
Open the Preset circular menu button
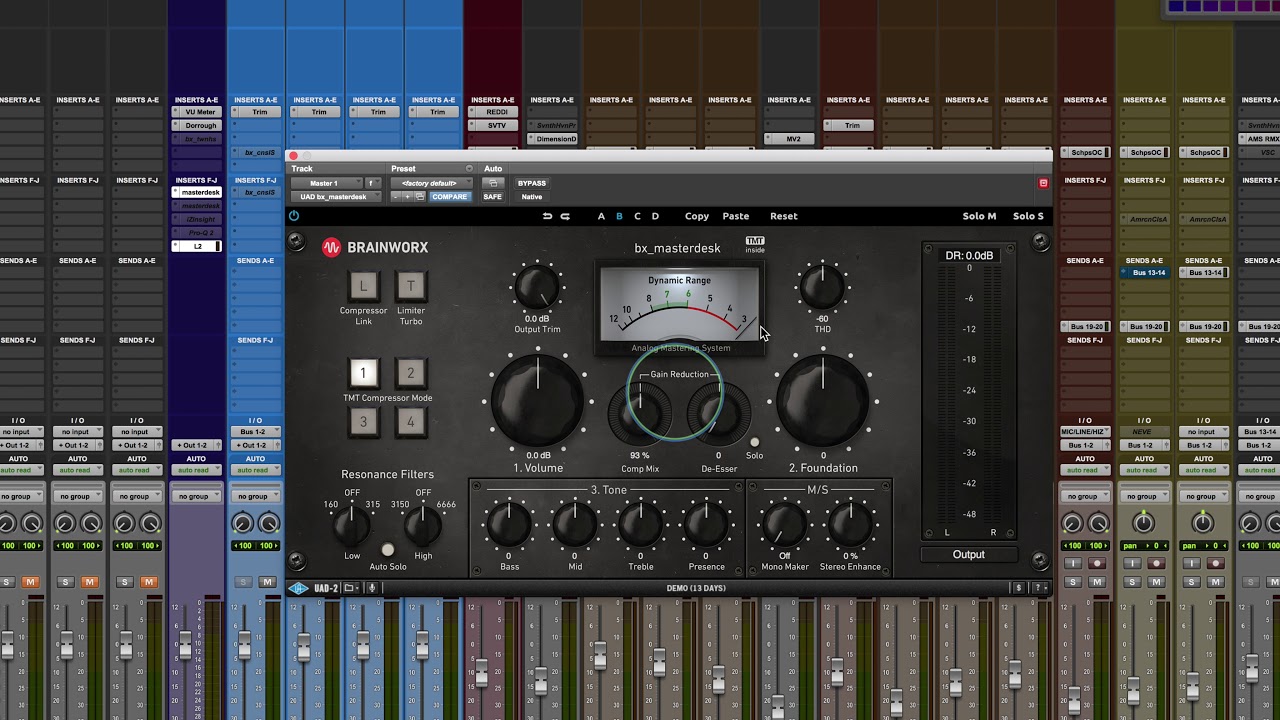(x=469, y=169)
